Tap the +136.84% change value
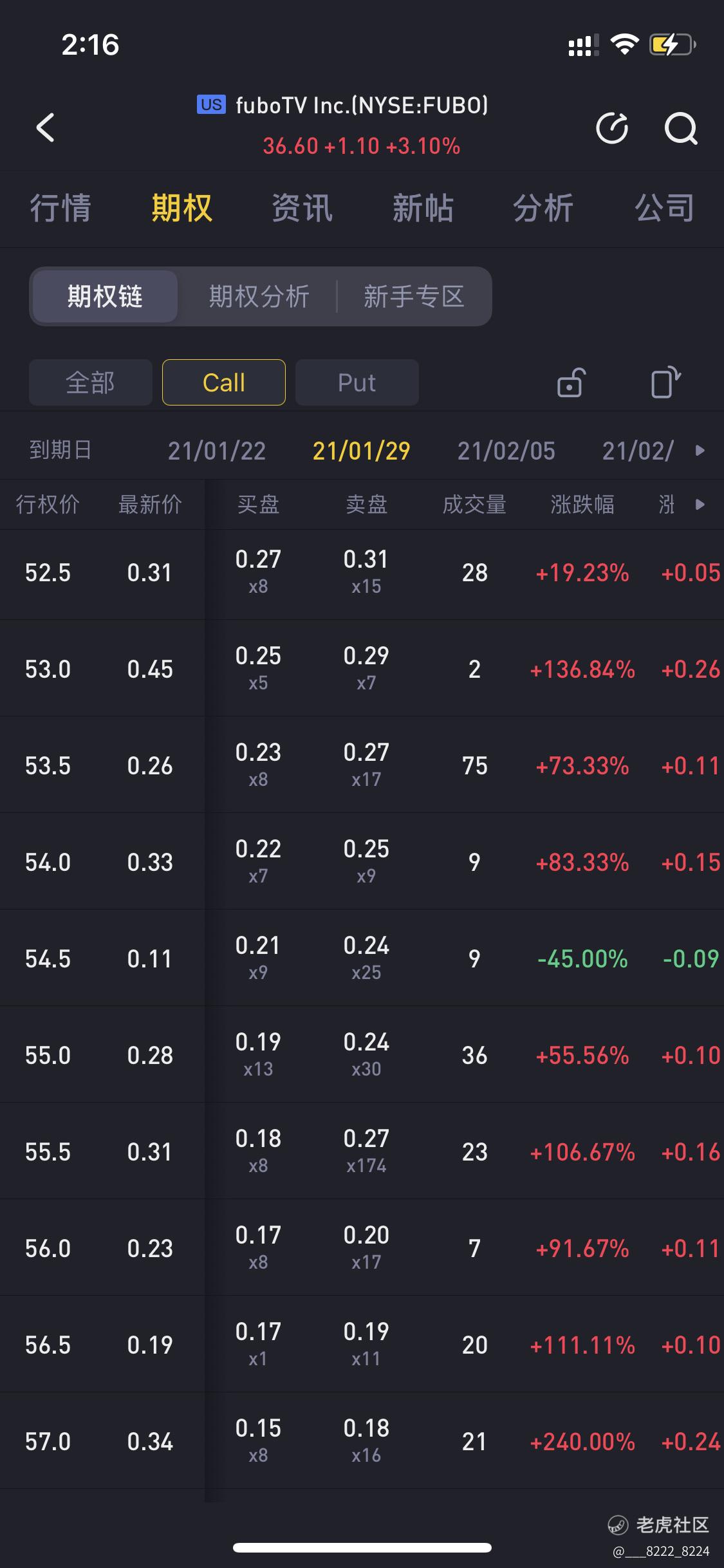The width and height of the screenshot is (724, 1568). (582, 669)
